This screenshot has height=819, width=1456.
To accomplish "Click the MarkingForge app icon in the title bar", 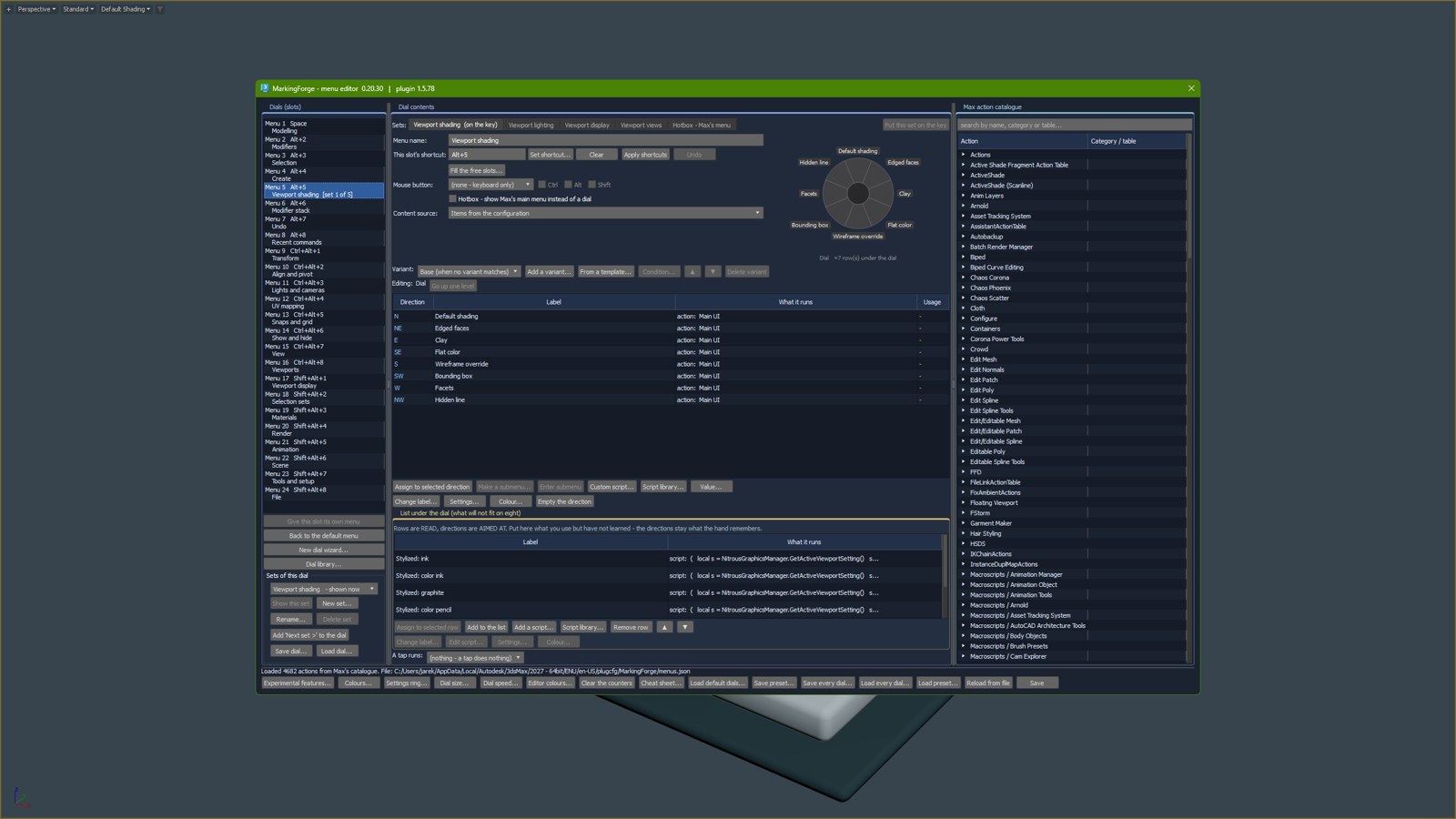I will (x=265, y=88).
